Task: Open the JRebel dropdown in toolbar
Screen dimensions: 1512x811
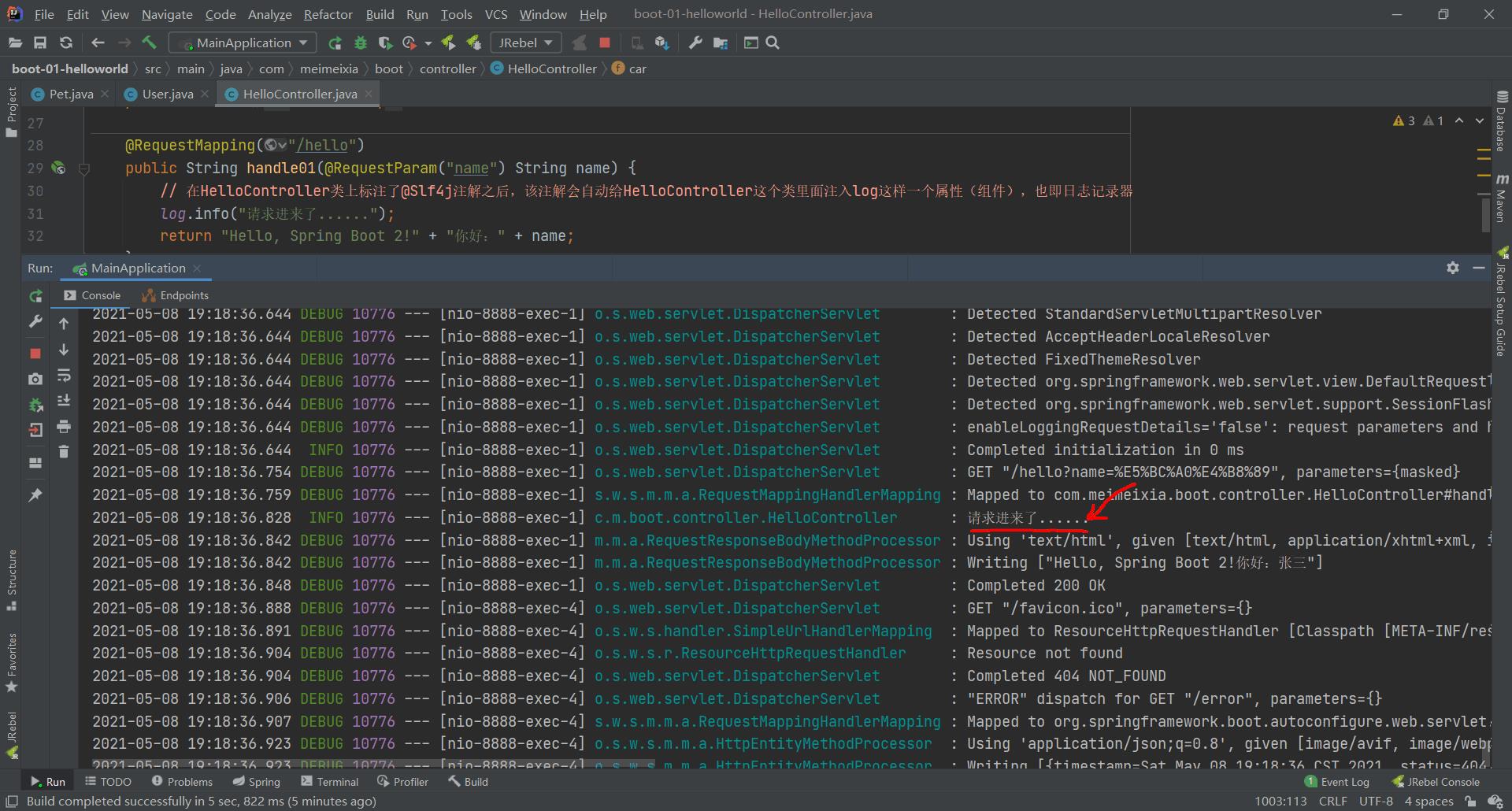Action: click(526, 43)
